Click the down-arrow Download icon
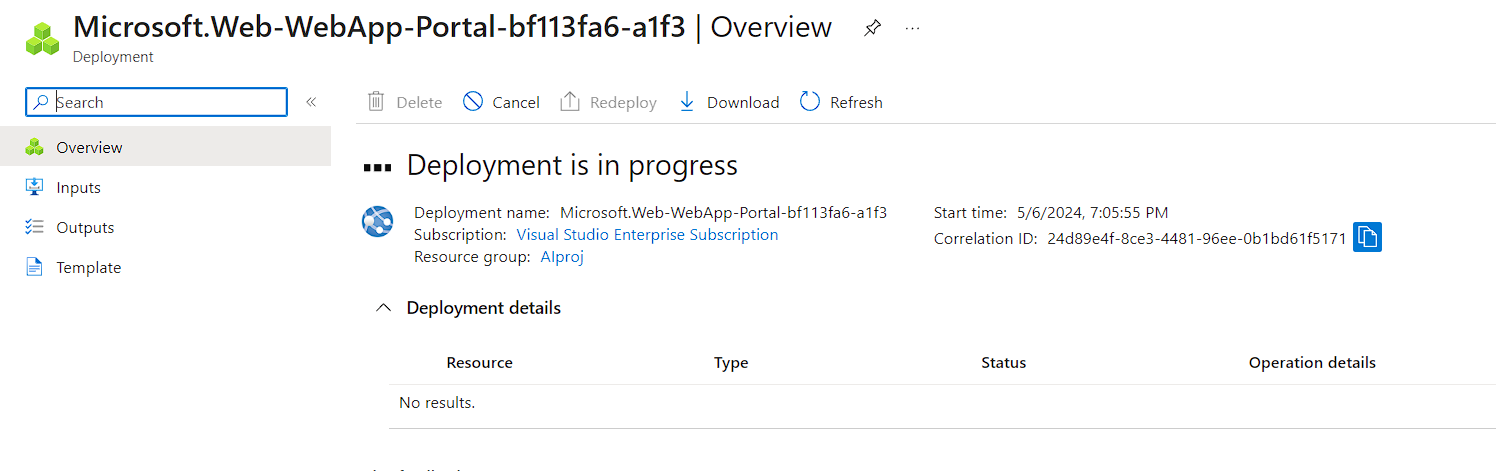 (687, 101)
